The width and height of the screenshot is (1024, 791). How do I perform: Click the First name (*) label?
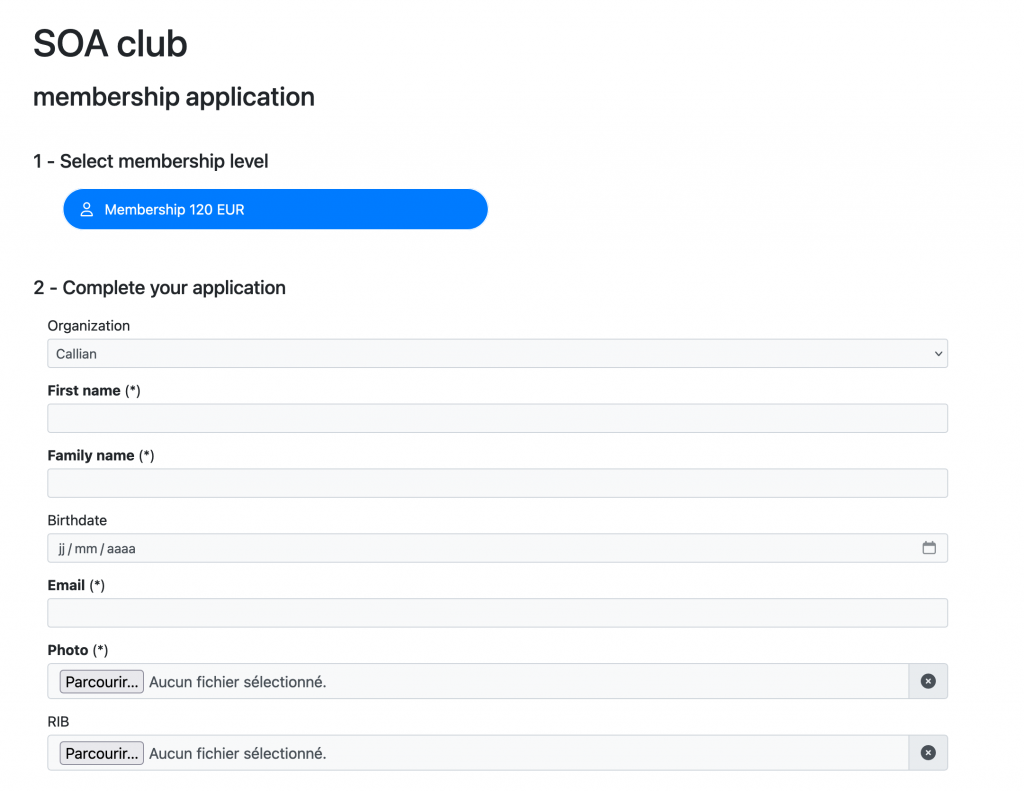tap(94, 391)
